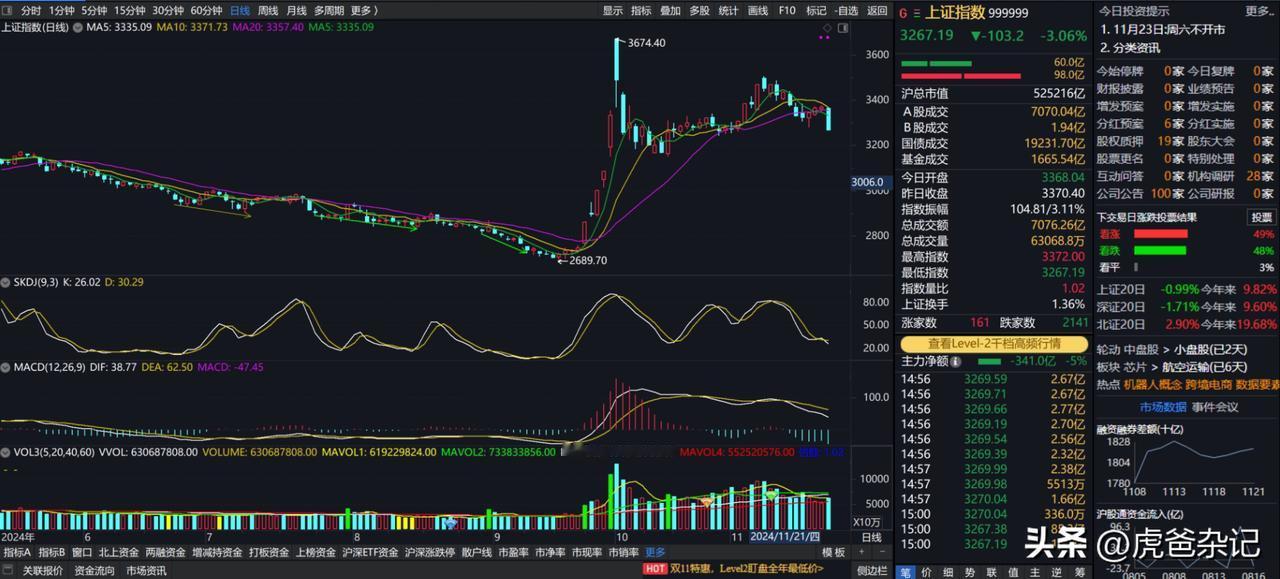The width and height of the screenshot is (1280, 579).
Task: Open the 多周期 multi-period view
Action: (x=329, y=11)
